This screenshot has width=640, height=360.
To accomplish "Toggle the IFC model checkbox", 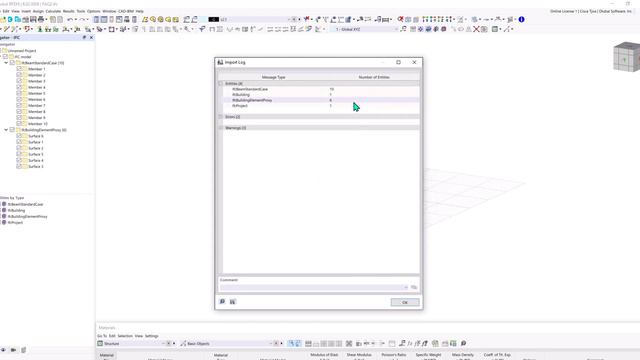I will point(6,57).
